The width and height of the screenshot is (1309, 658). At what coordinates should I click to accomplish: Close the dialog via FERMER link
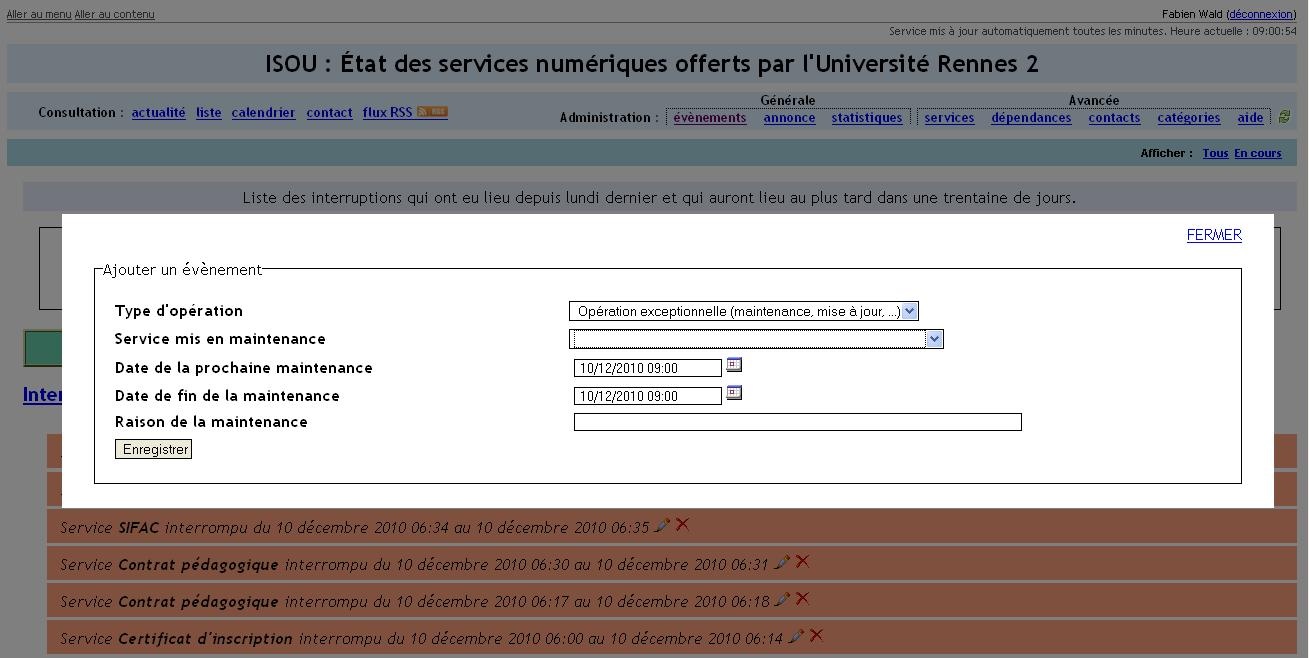click(x=1213, y=235)
